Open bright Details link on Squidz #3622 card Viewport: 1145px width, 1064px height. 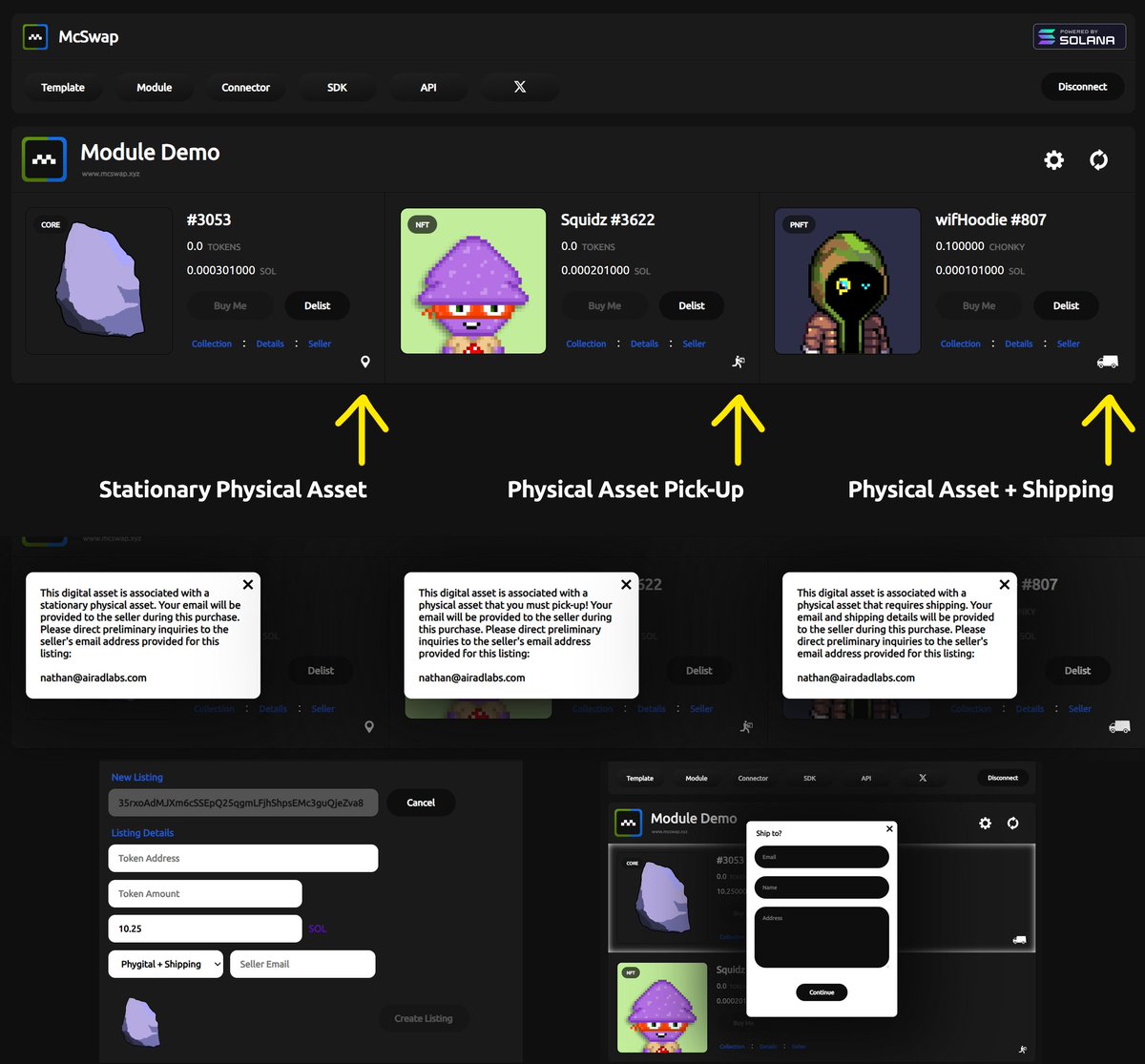[x=644, y=344]
